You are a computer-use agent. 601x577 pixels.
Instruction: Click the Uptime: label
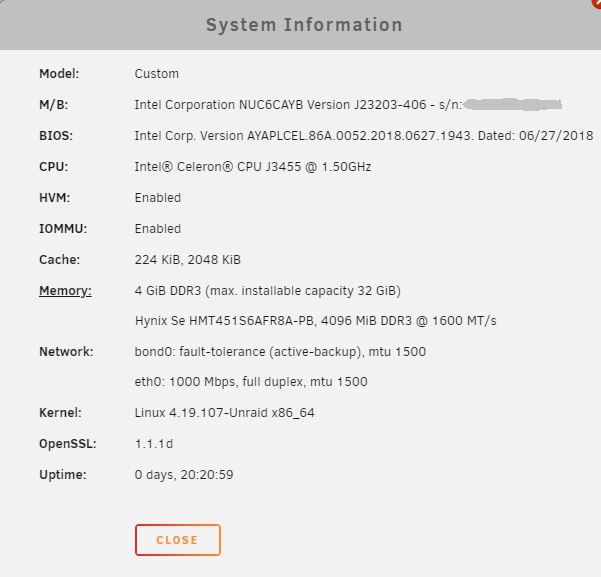tap(62, 475)
